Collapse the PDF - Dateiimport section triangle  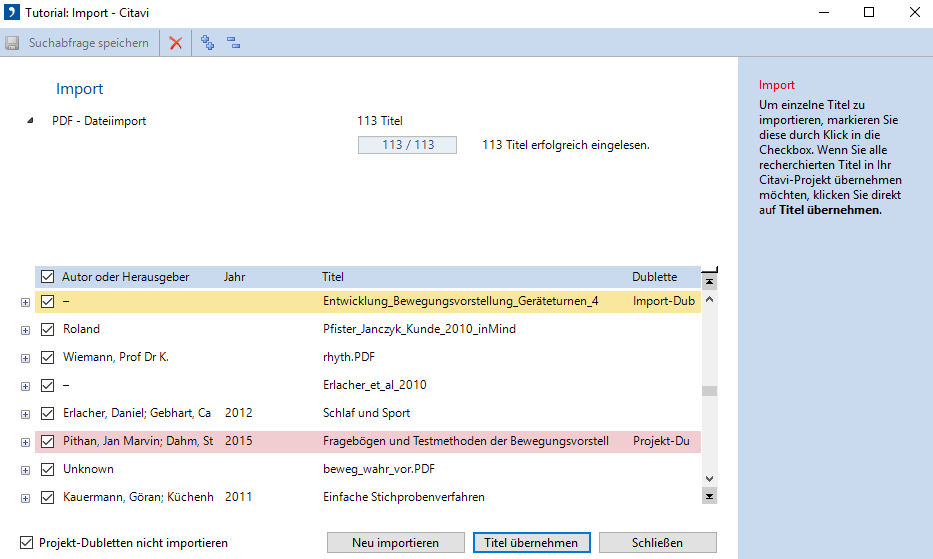pyautogui.click(x=30, y=122)
